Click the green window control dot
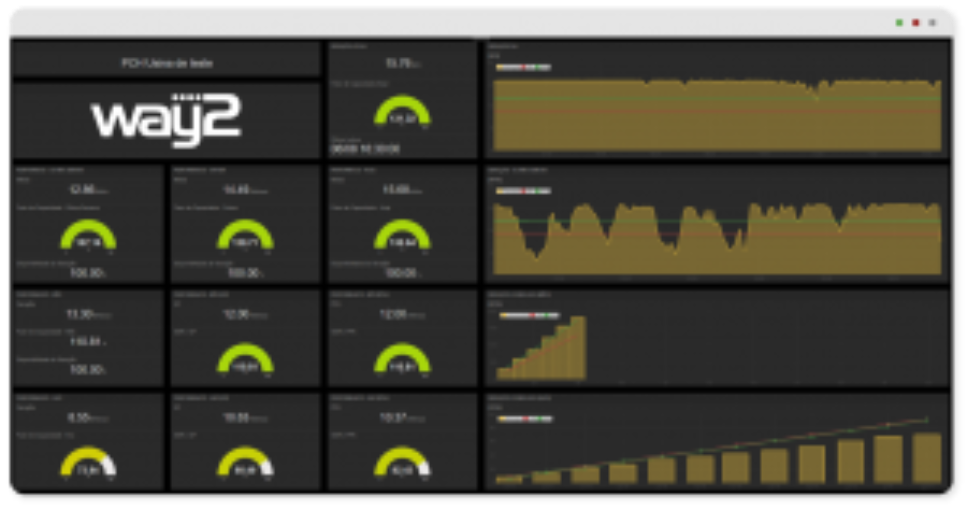Image resolution: width=967 pixels, height=507 pixels. tap(899, 21)
